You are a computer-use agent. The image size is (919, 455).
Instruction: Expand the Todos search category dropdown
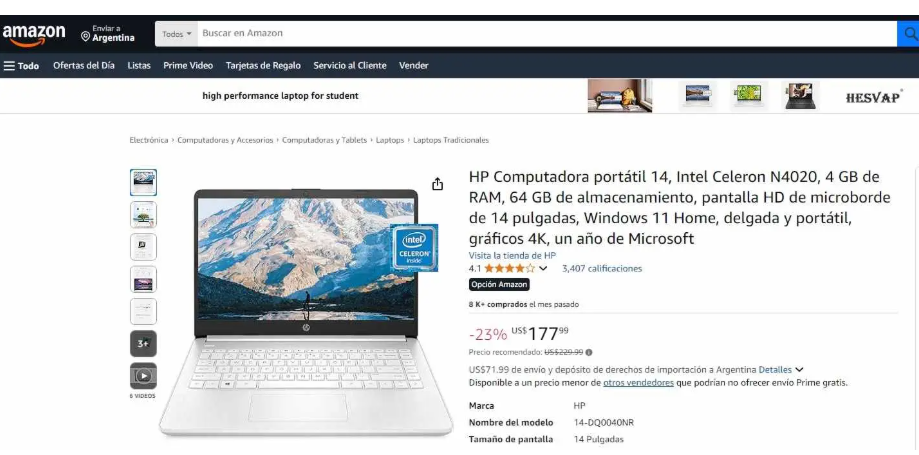pyautogui.click(x=176, y=34)
